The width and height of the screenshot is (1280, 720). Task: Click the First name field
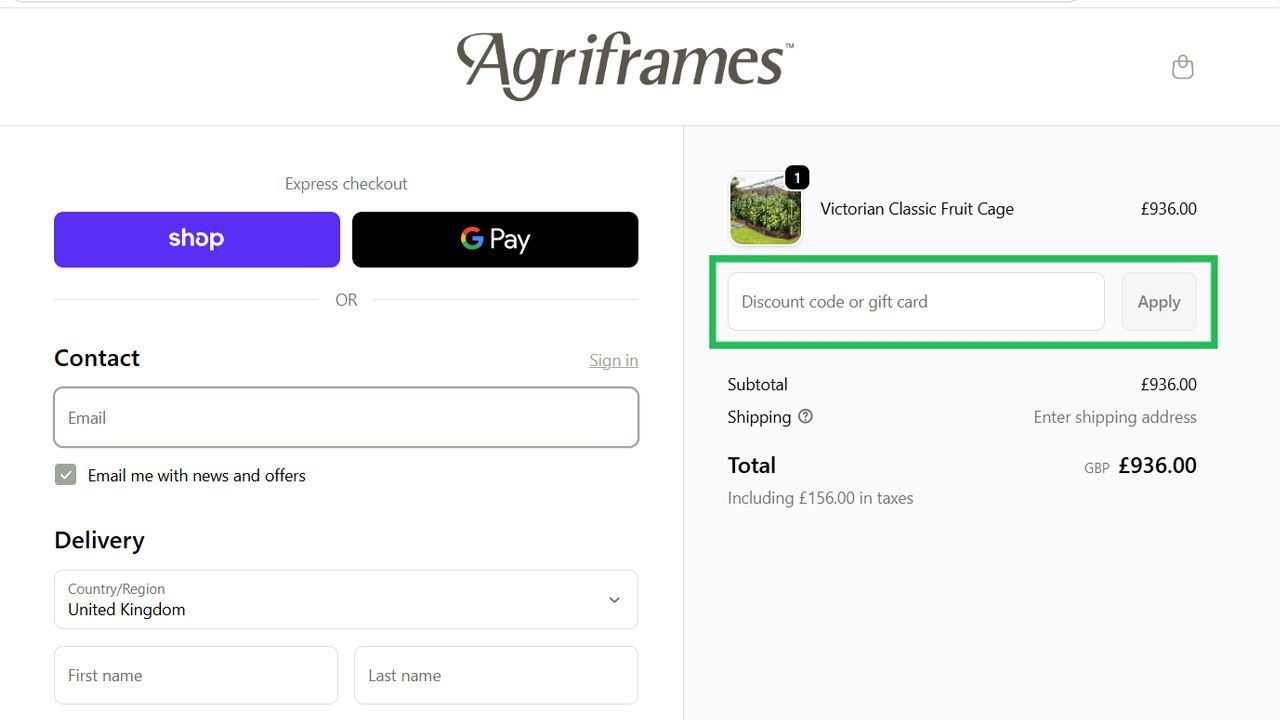(196, 675)
